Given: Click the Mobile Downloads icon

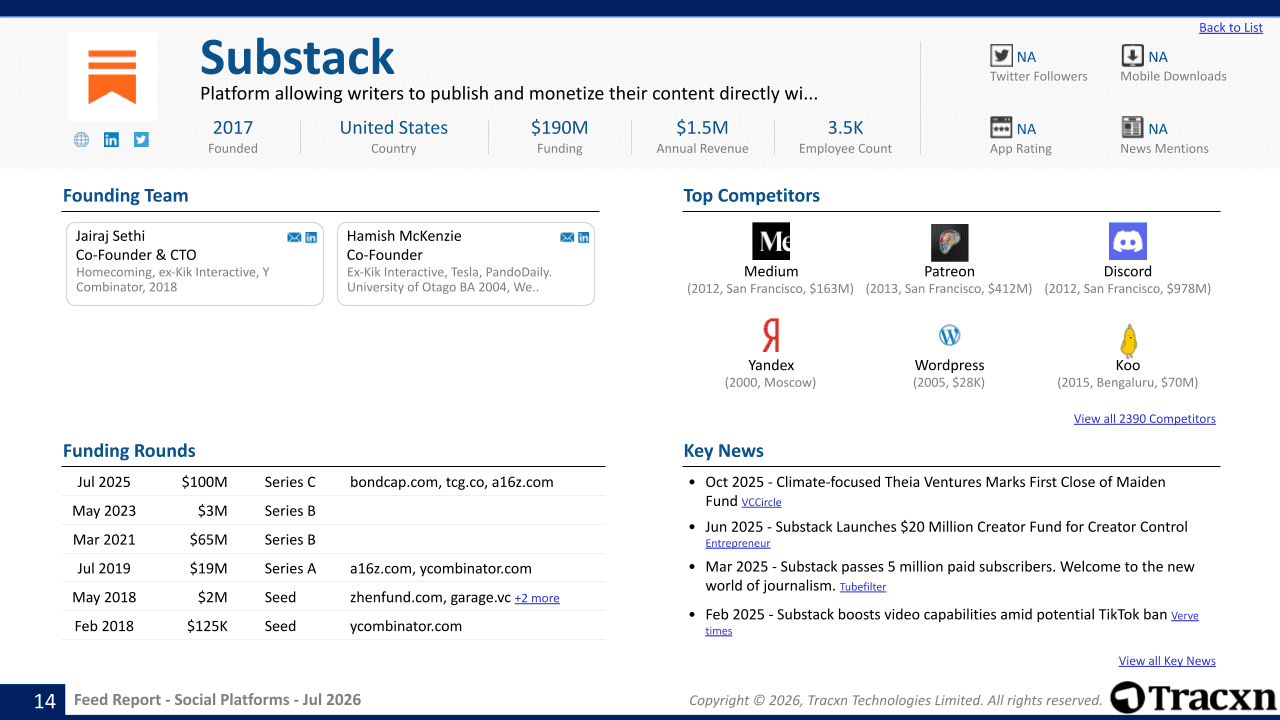Looking at the screenshot, I should pyautogui.click(x=1132, y=56).
